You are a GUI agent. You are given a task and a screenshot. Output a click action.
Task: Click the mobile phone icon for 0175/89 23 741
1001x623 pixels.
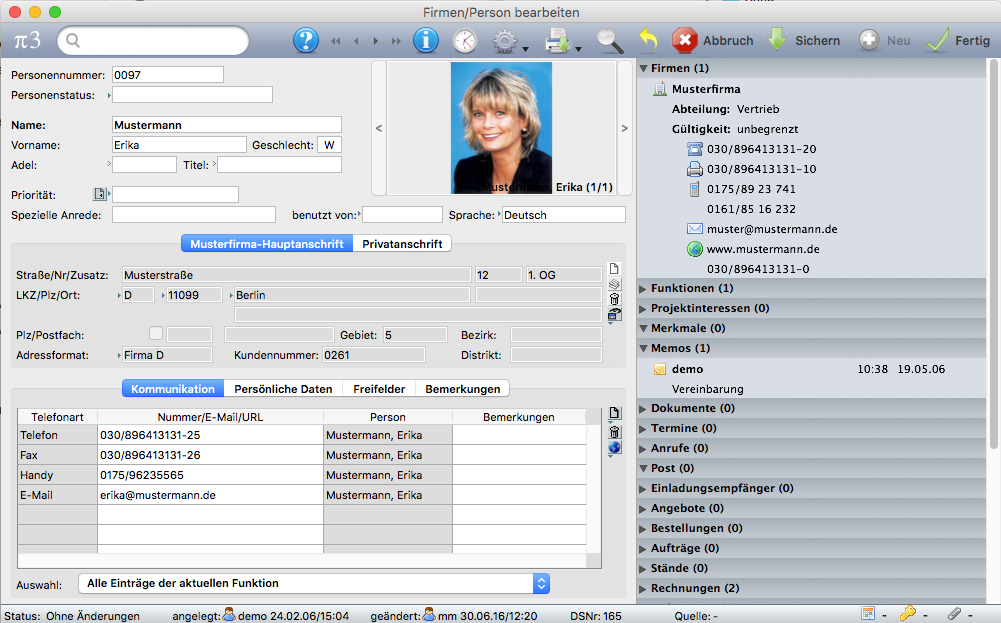(695, 189)
